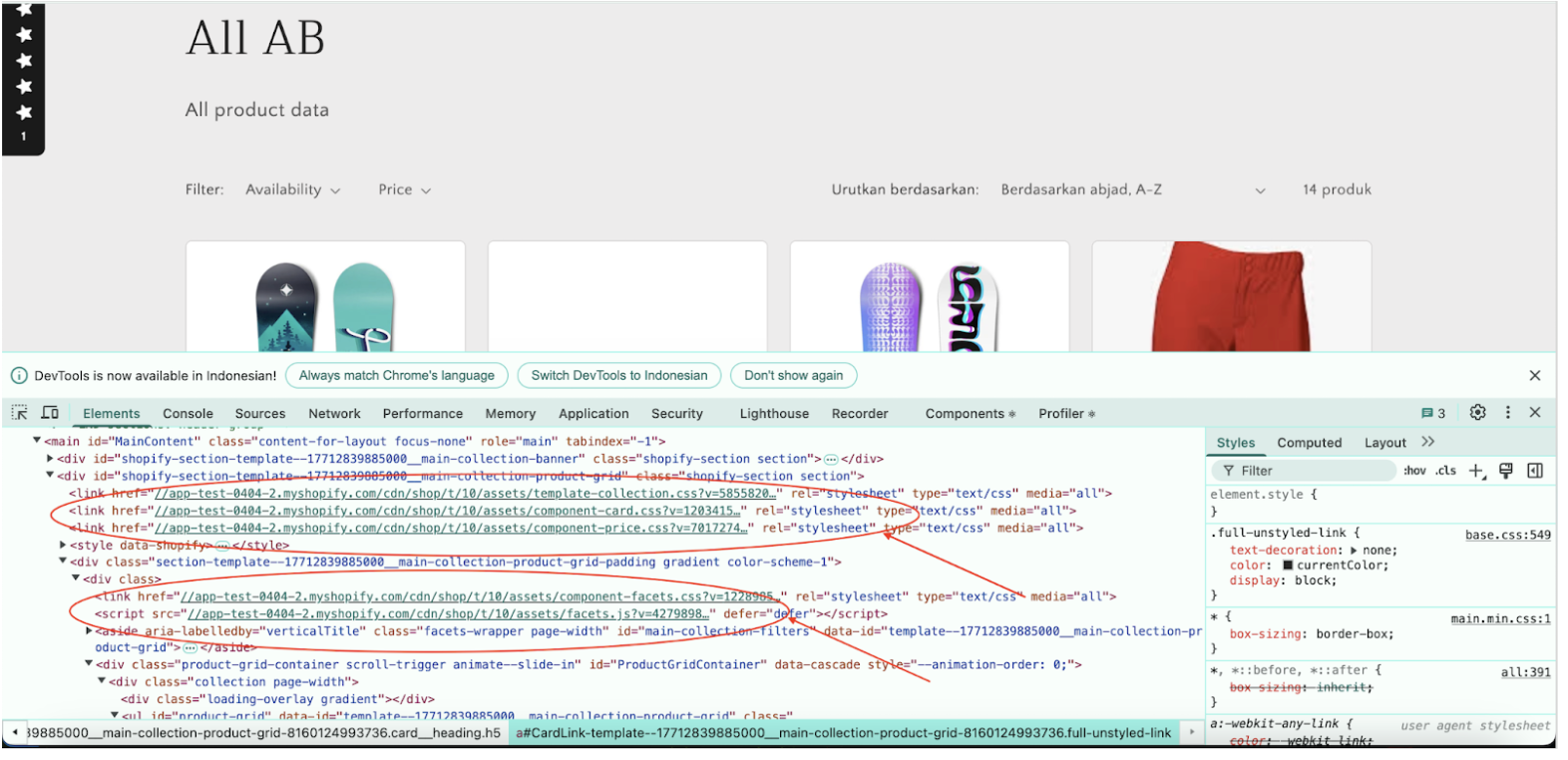Expand the main-collection-banner div node
Screen dimensions: 1568x760
pos(50,459)
